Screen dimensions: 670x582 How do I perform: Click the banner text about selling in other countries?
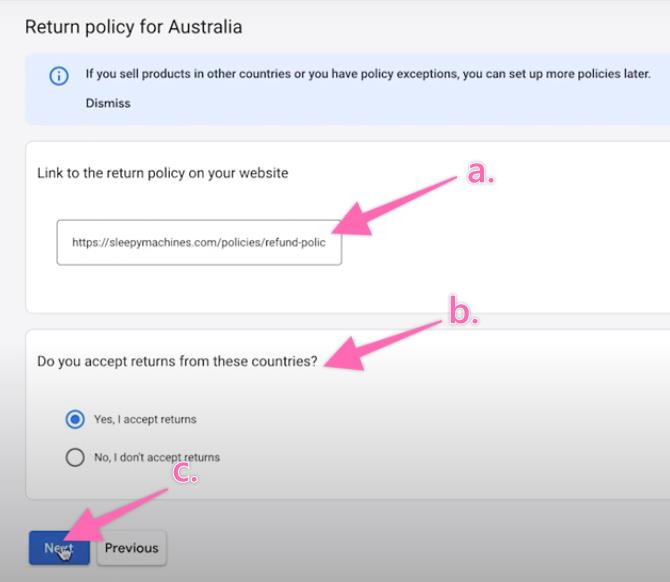click(368, 74)
